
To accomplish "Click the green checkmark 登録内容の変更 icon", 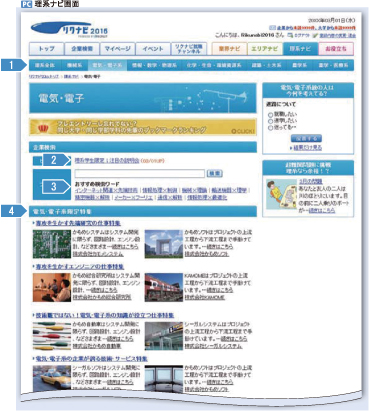I will coord(315,35).
